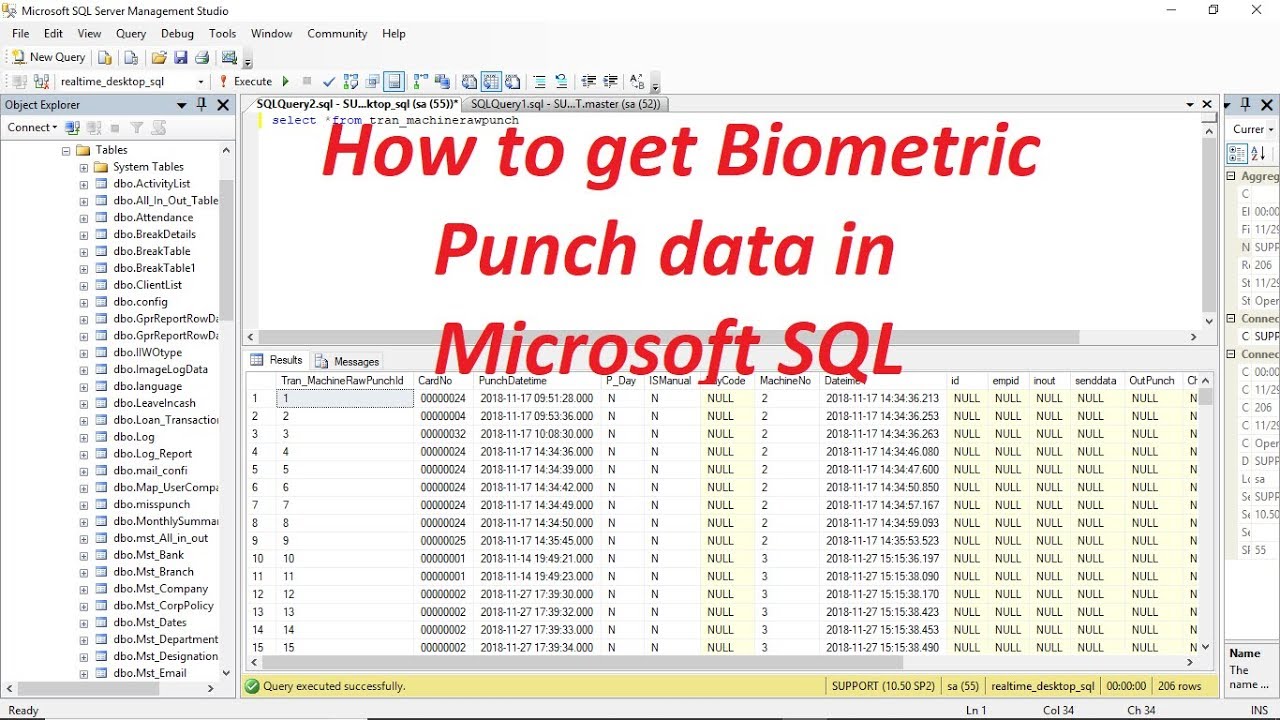
Task: Click the green Debug play icon
Action: pyautogui.click(x=286, y=82)
